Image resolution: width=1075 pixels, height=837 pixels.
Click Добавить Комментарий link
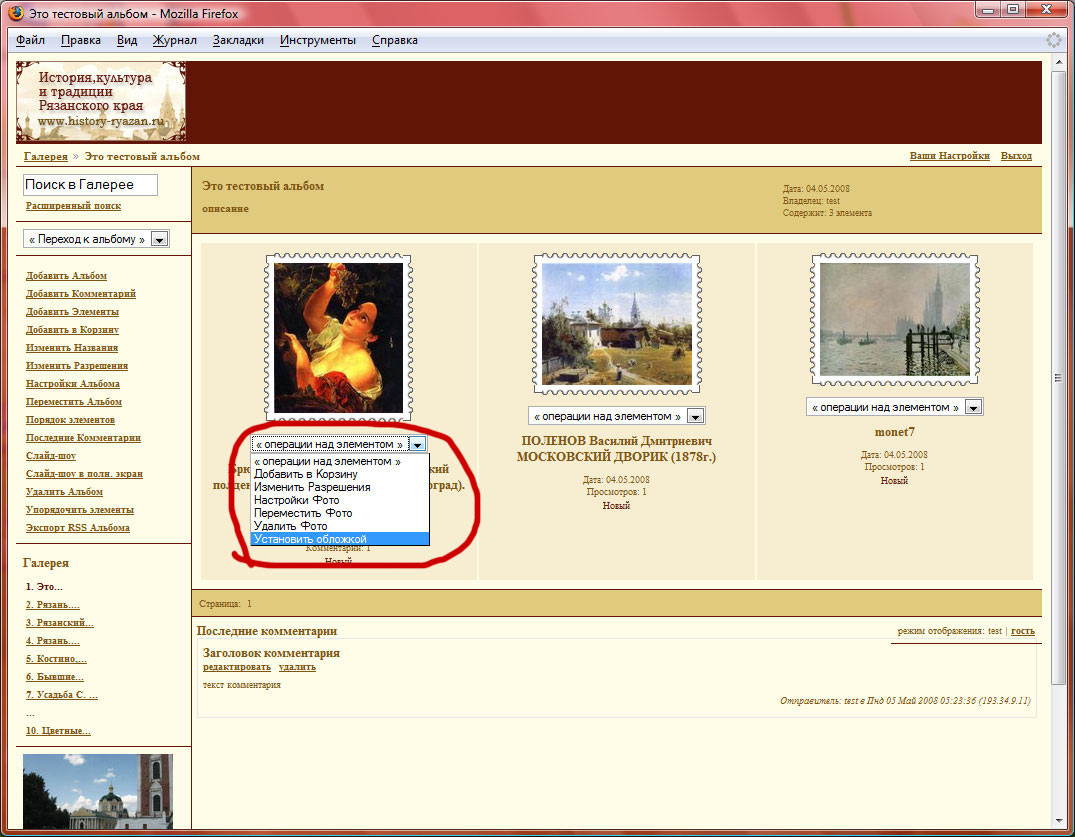[81, 293]
